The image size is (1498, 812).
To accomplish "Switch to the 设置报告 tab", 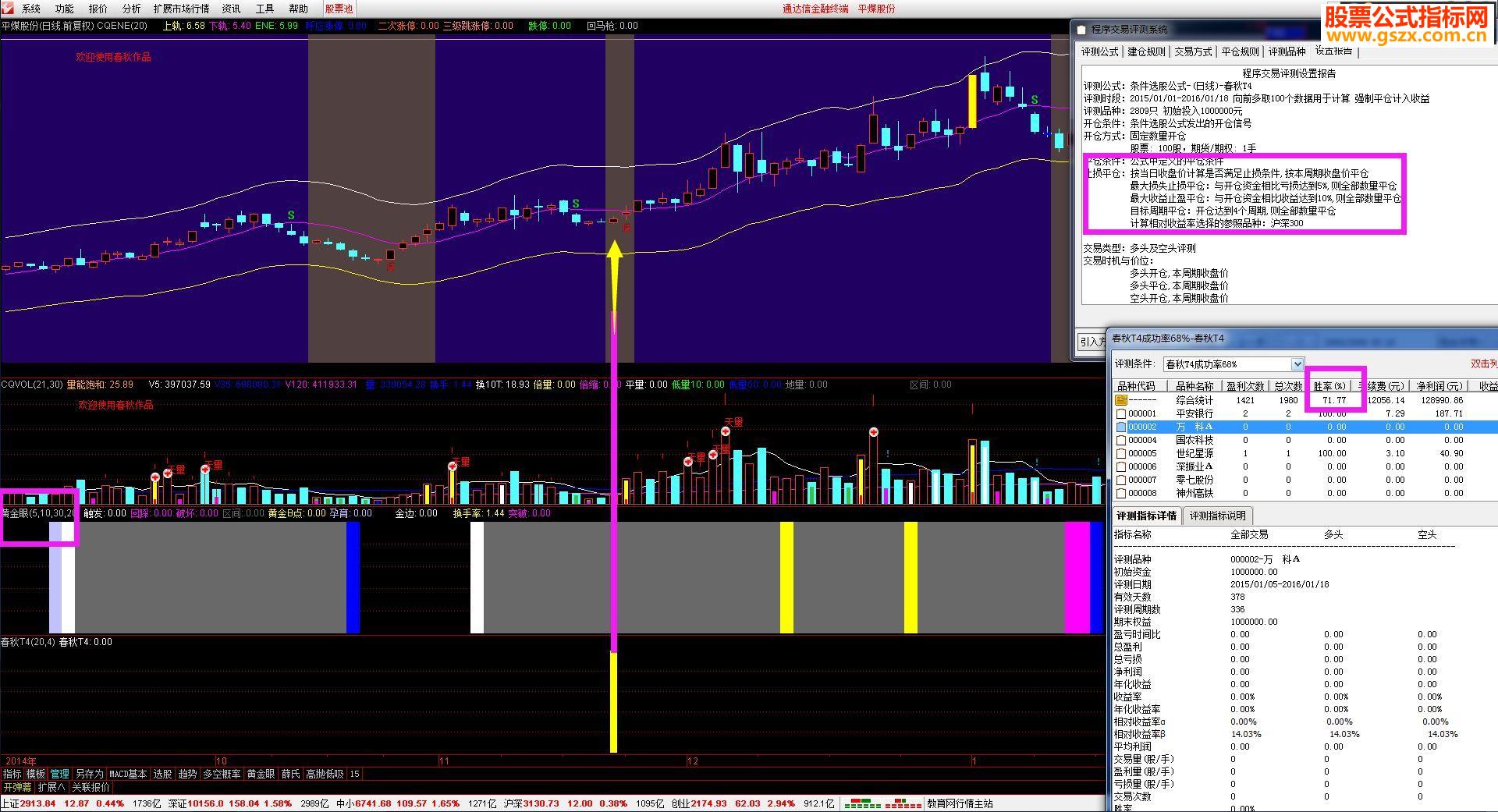I will [1334, 51].
